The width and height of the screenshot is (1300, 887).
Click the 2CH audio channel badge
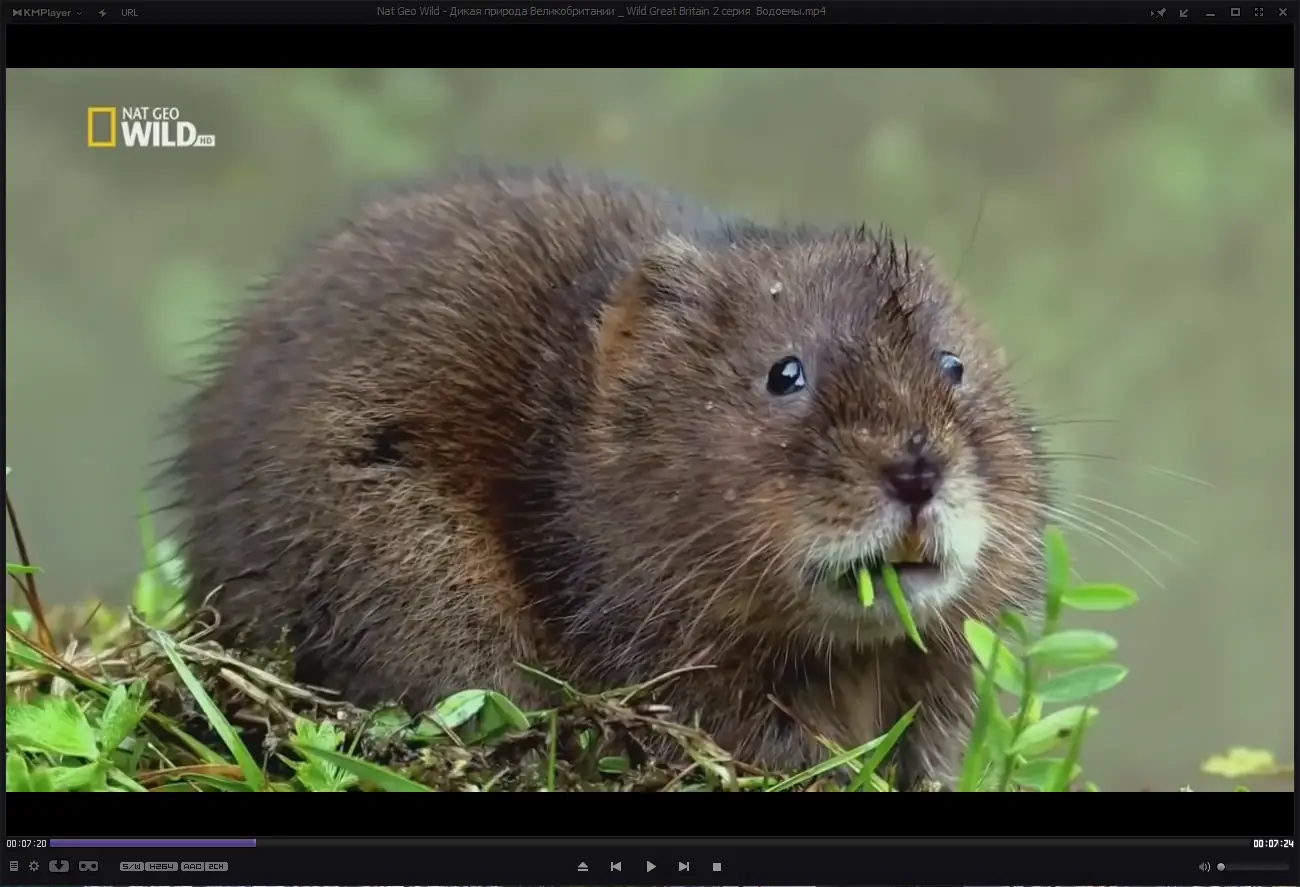click(x=217, y=866)
